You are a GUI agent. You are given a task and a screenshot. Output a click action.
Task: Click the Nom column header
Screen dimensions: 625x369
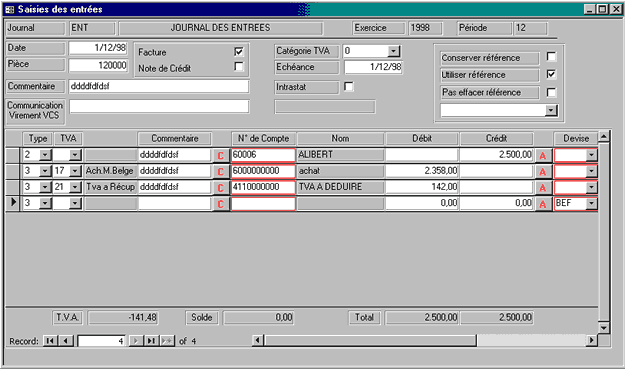pyautogui.click(x=340, y=139)
